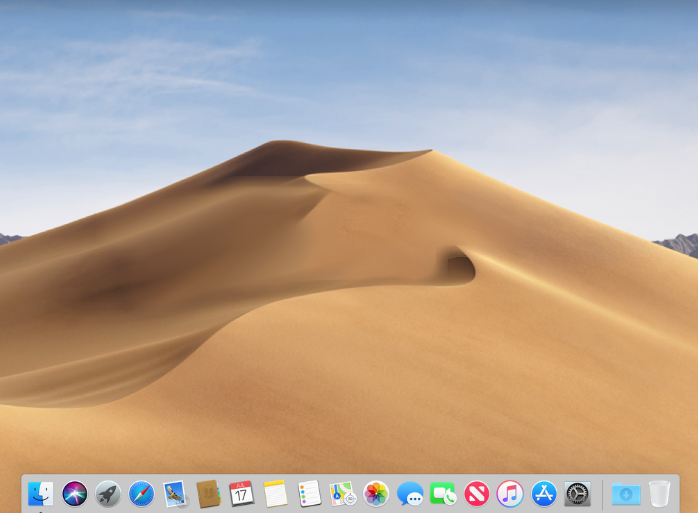
Task: Open the Trash in the Dock
Action: tap(659, 493)
